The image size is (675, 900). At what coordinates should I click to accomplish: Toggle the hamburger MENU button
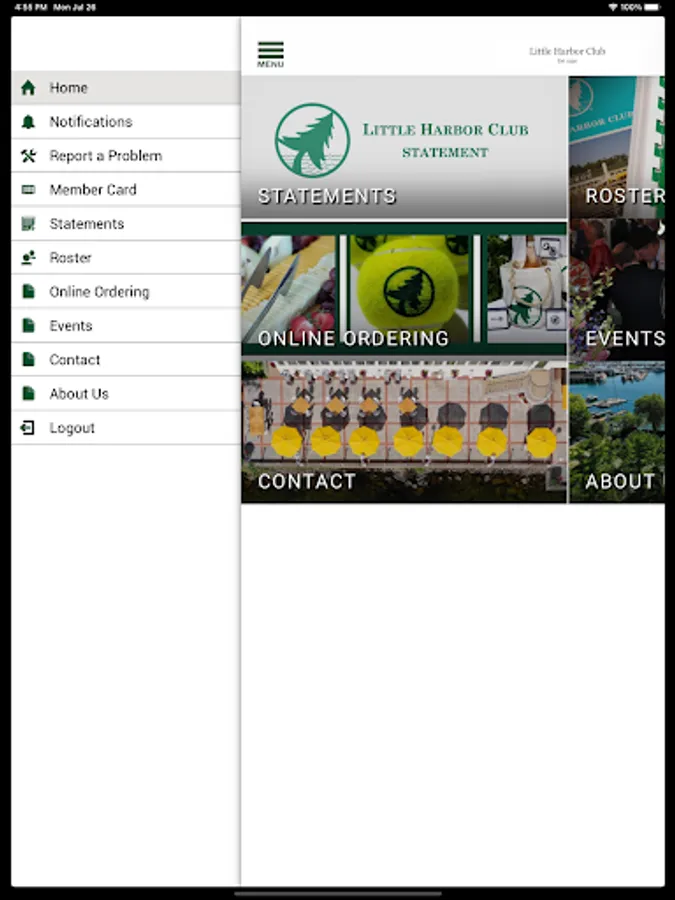[x=270, y=55]
